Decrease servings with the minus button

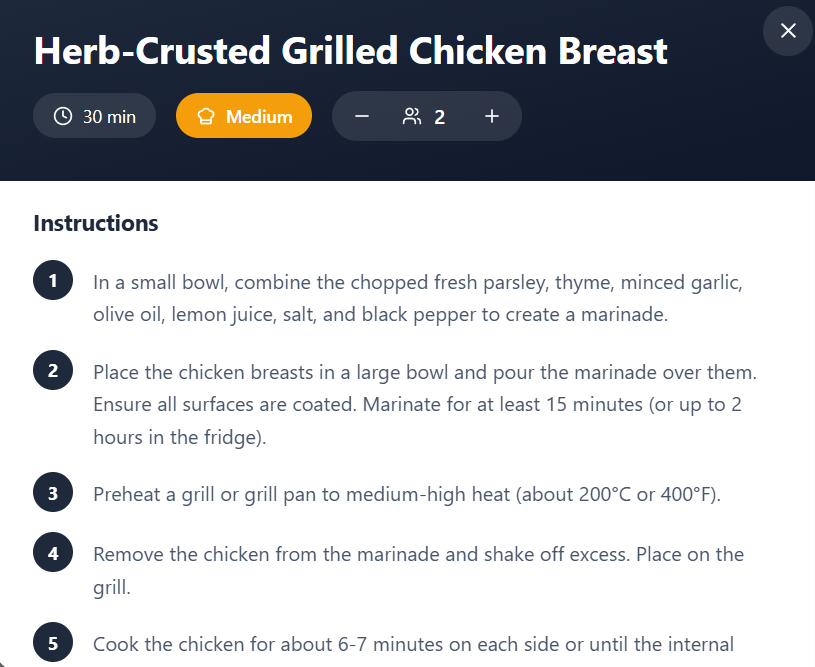[362, 116]
